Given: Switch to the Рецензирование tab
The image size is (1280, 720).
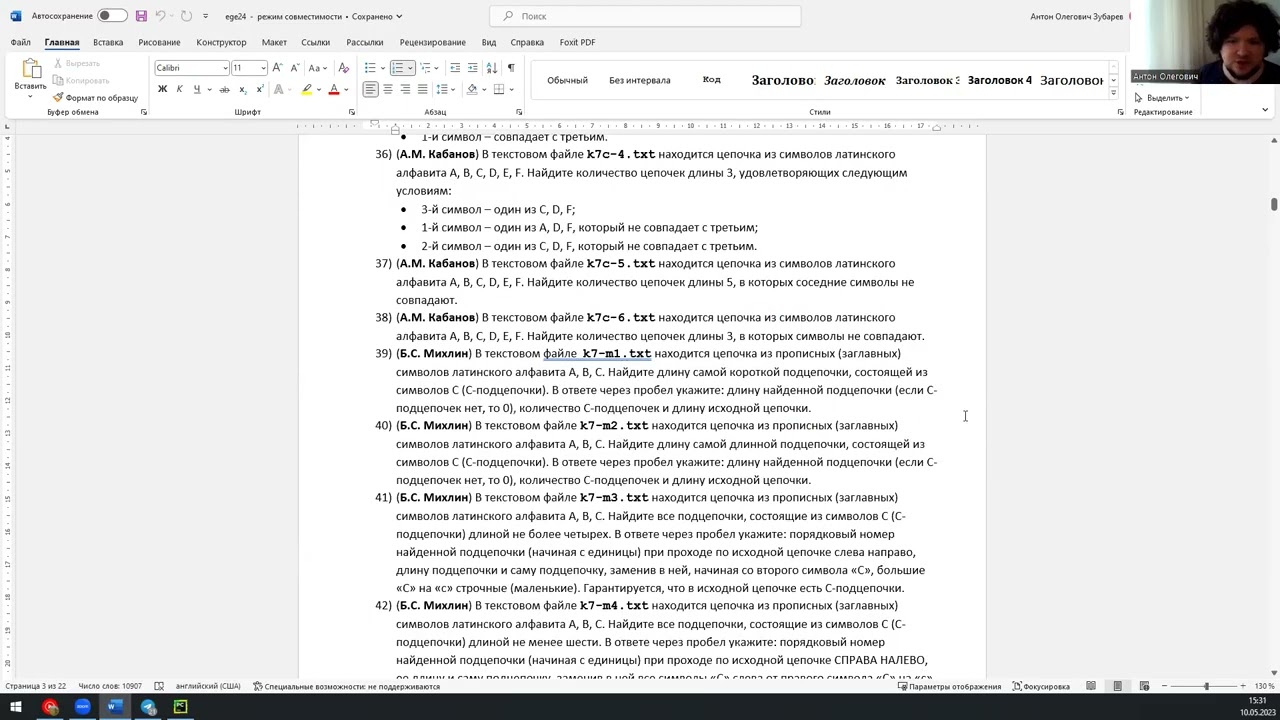Looking at the screenshot, I should (432, 42).
